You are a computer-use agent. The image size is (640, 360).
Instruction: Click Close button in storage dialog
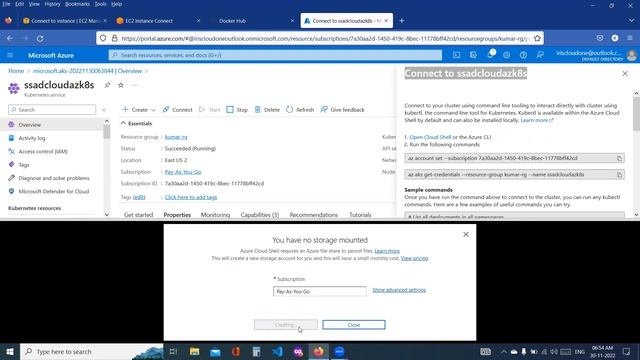click(x=354, y=325)
